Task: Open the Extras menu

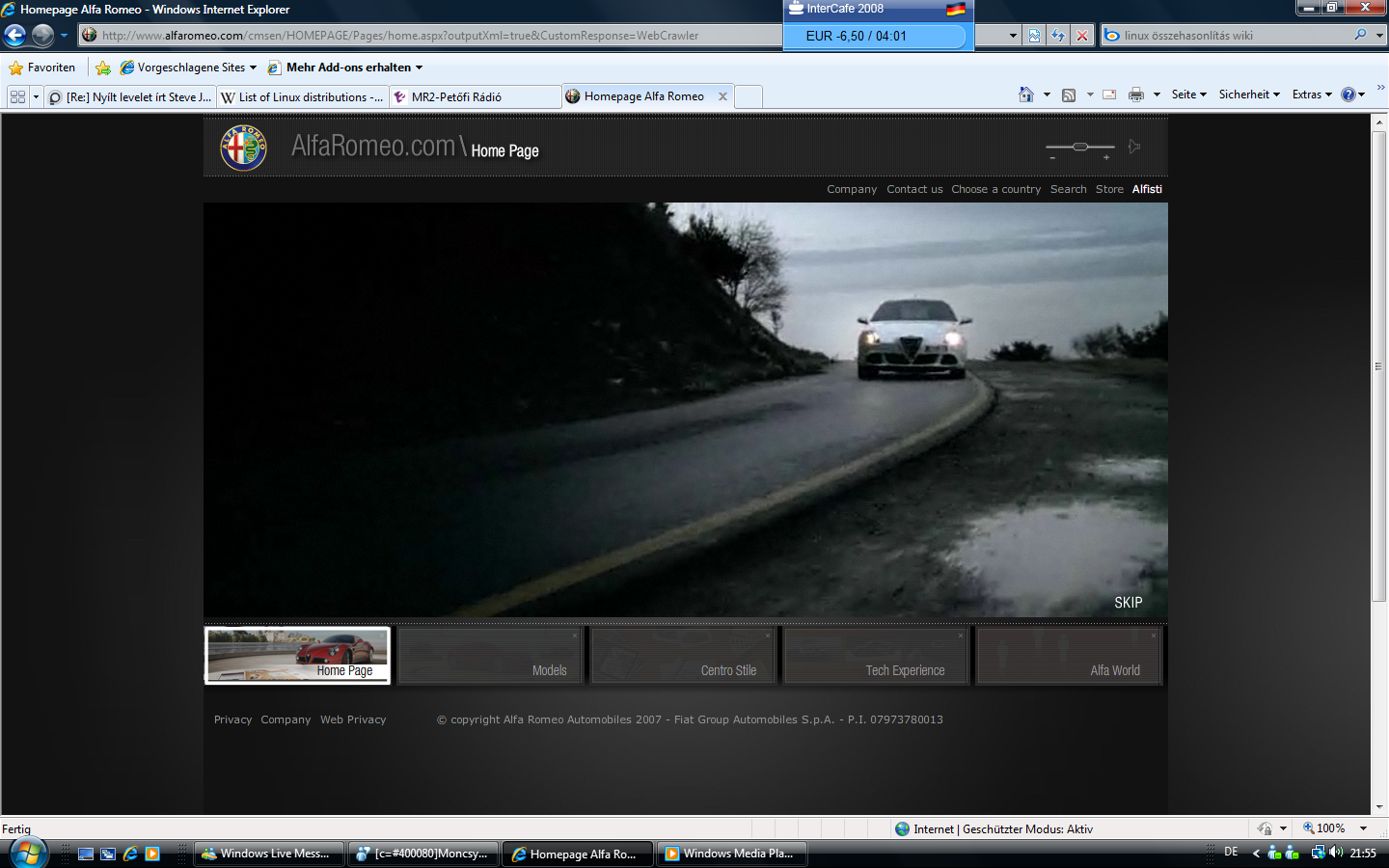Action: 1312,95
